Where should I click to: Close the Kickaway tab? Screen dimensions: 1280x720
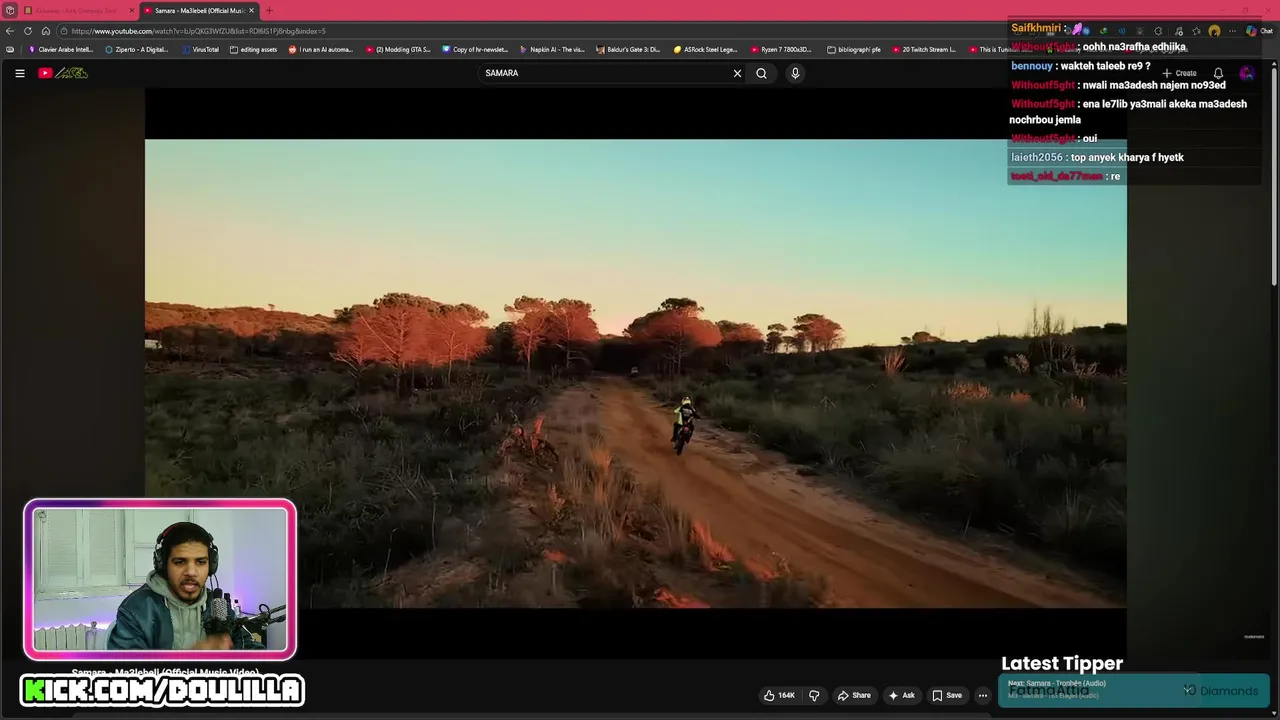tap(131, 10)
